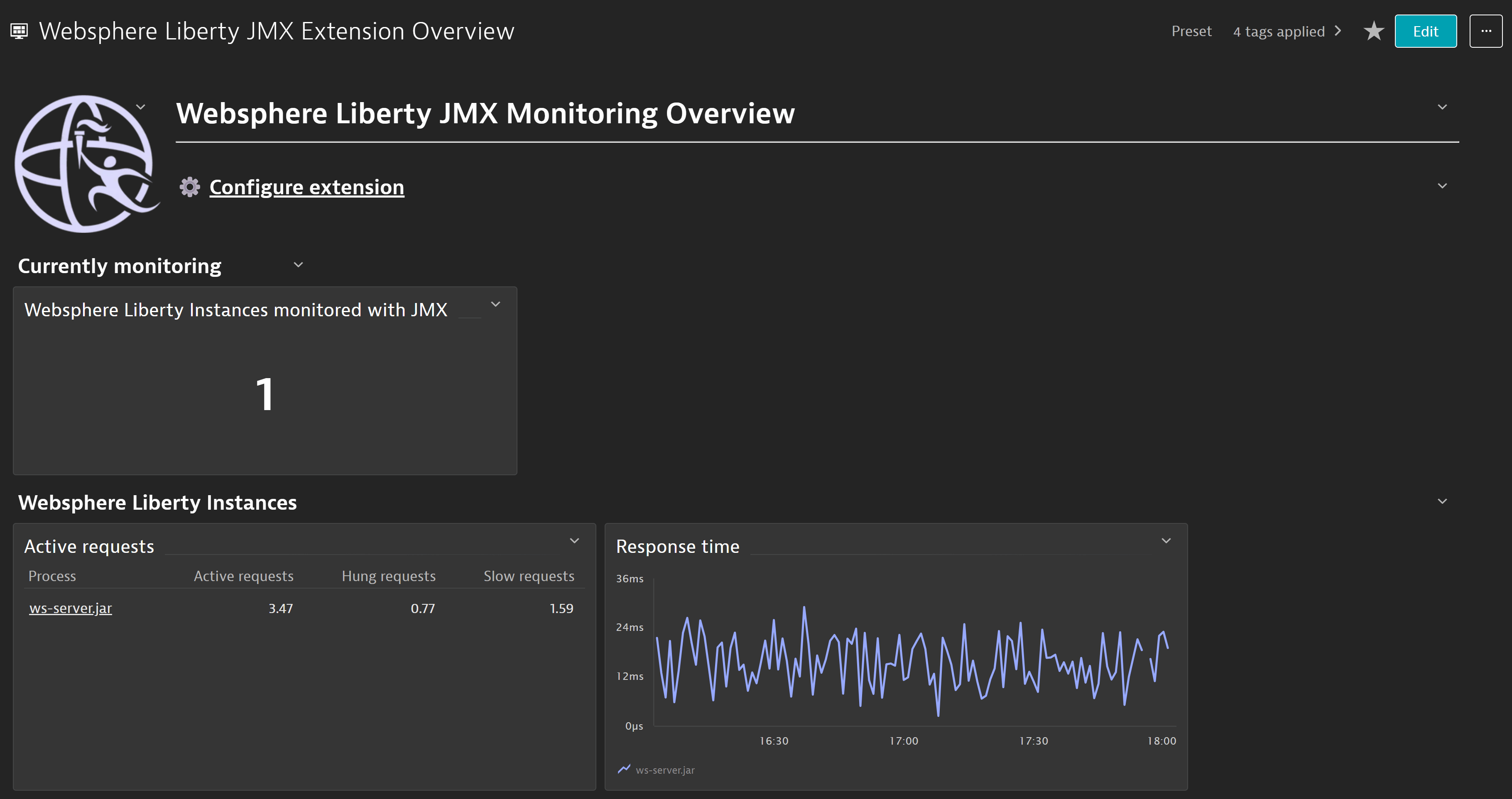The height and width of the screenshot is (799, 1512).
Task: Click the gear icon beside Configure extension
Action: 190,187
